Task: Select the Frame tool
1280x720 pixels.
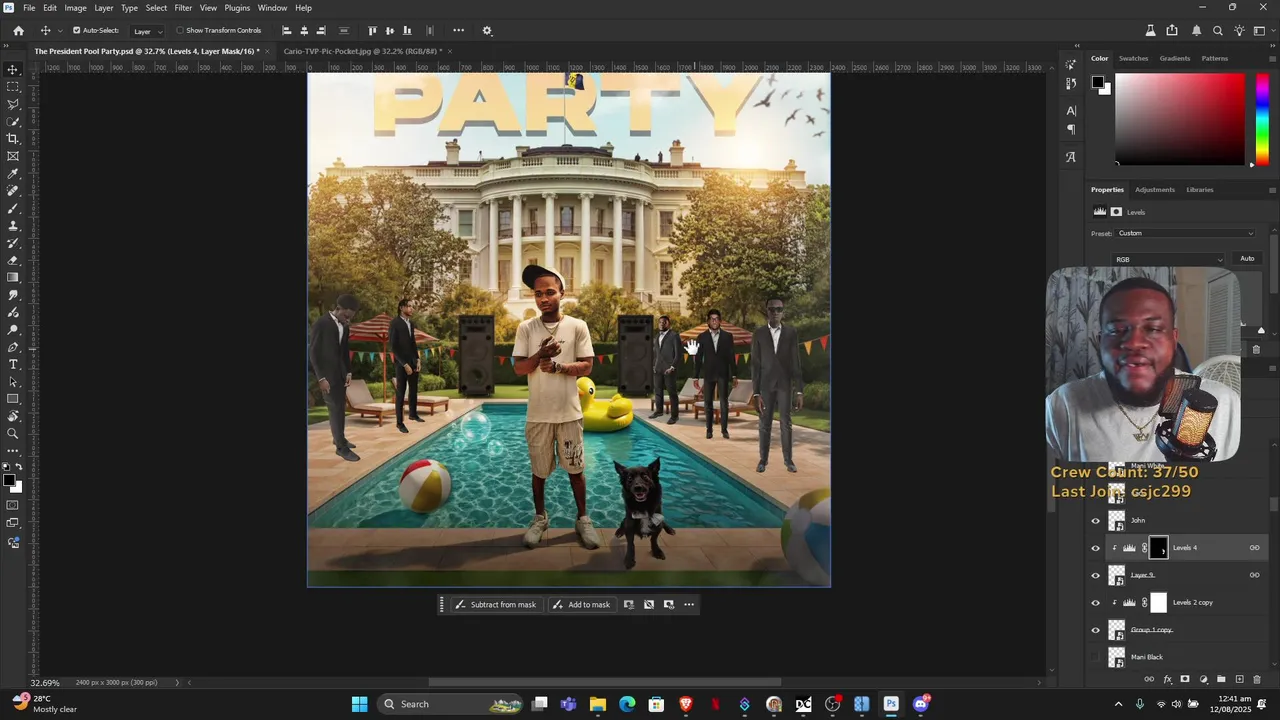Action: (x=13, y=156)
